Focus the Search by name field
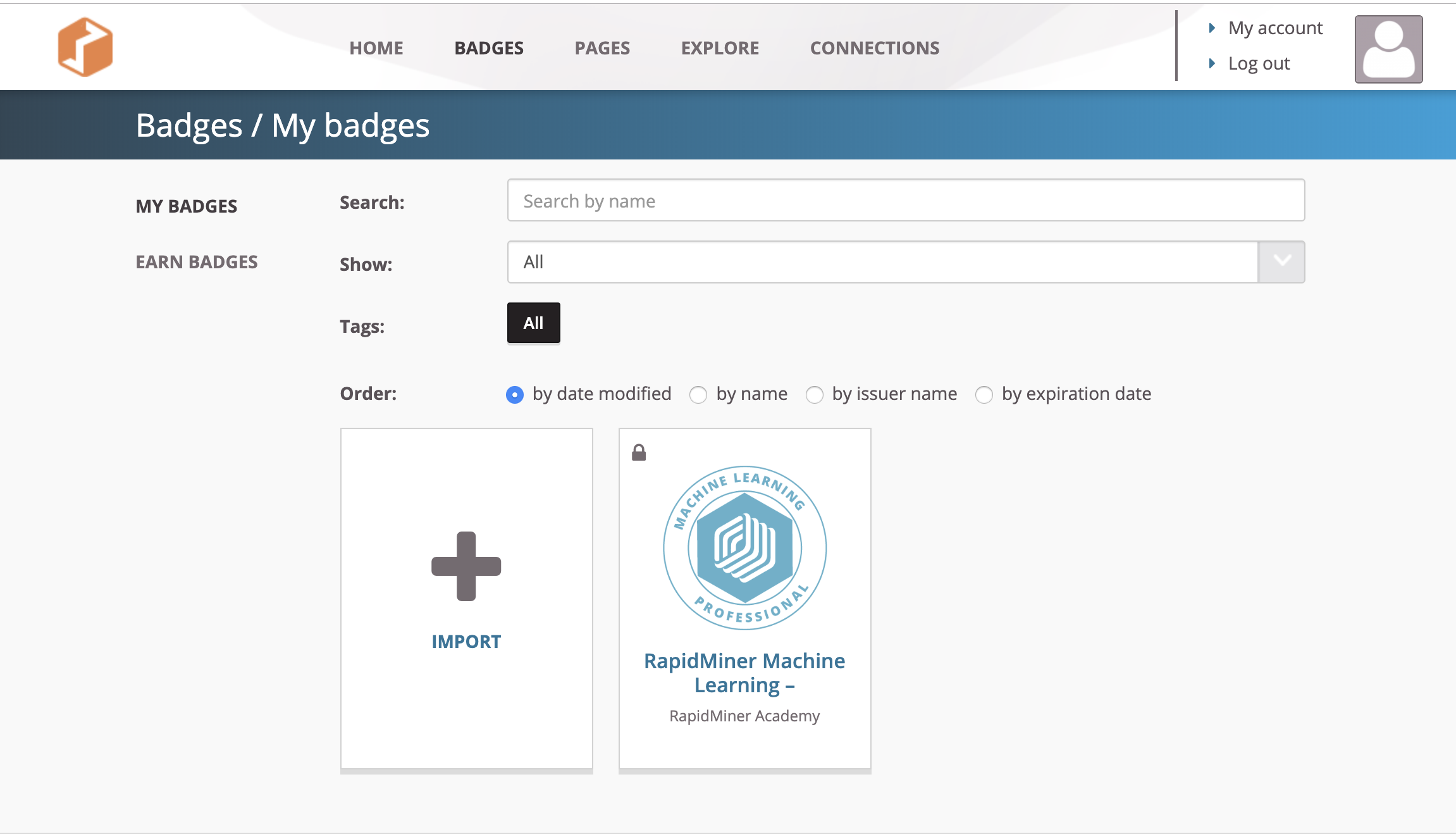This screenshot has width=1456, height=834. click(906, 201)
